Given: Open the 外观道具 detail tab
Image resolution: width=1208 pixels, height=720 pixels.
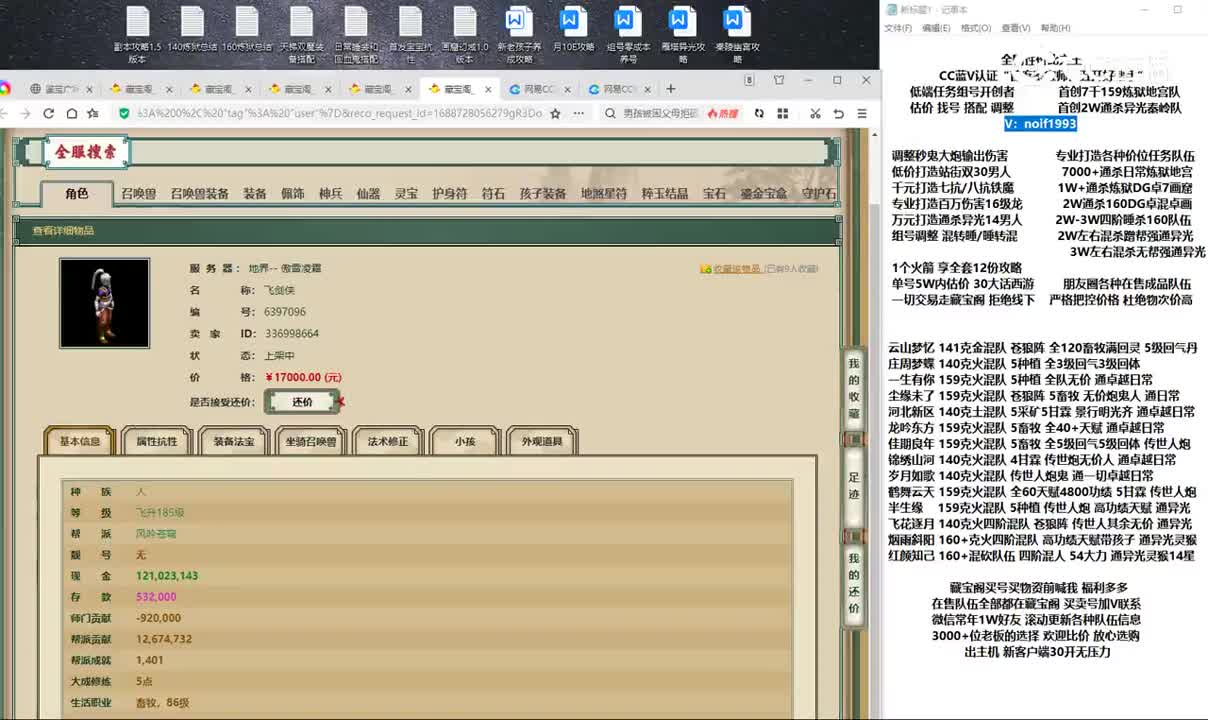Looking at the screenshot, I should (542, 441).
